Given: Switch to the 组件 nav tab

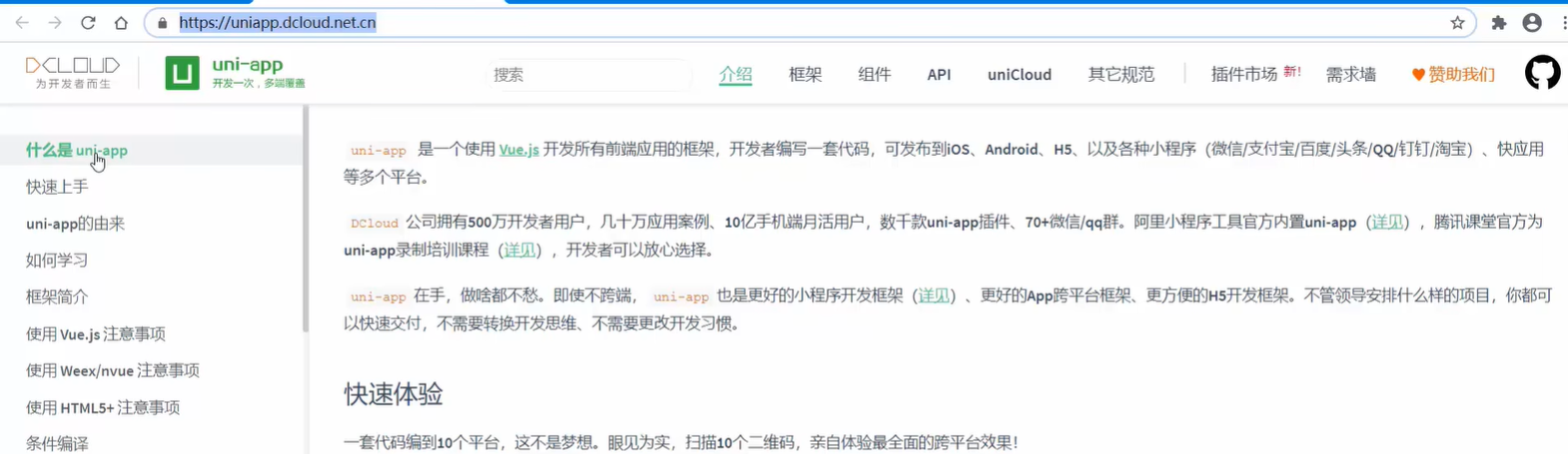Looking at the screenshot, I should 874,74.
